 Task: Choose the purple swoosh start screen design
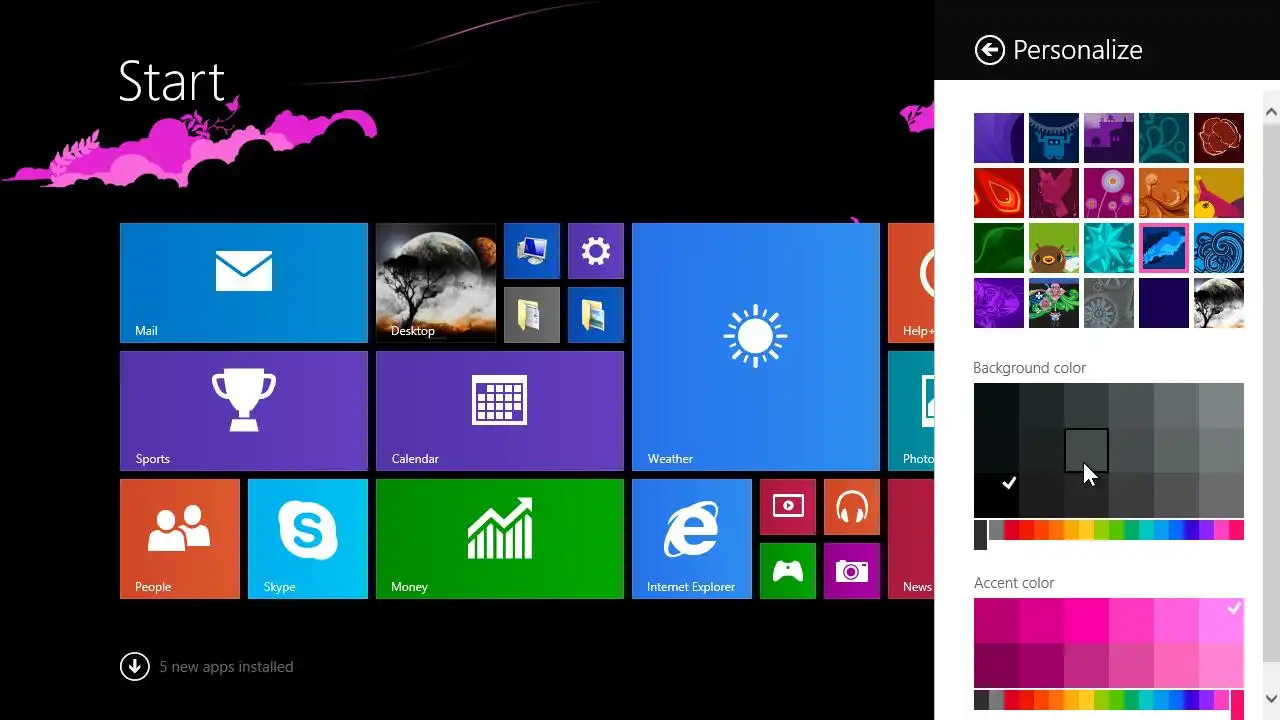click(x=999, y=138)
